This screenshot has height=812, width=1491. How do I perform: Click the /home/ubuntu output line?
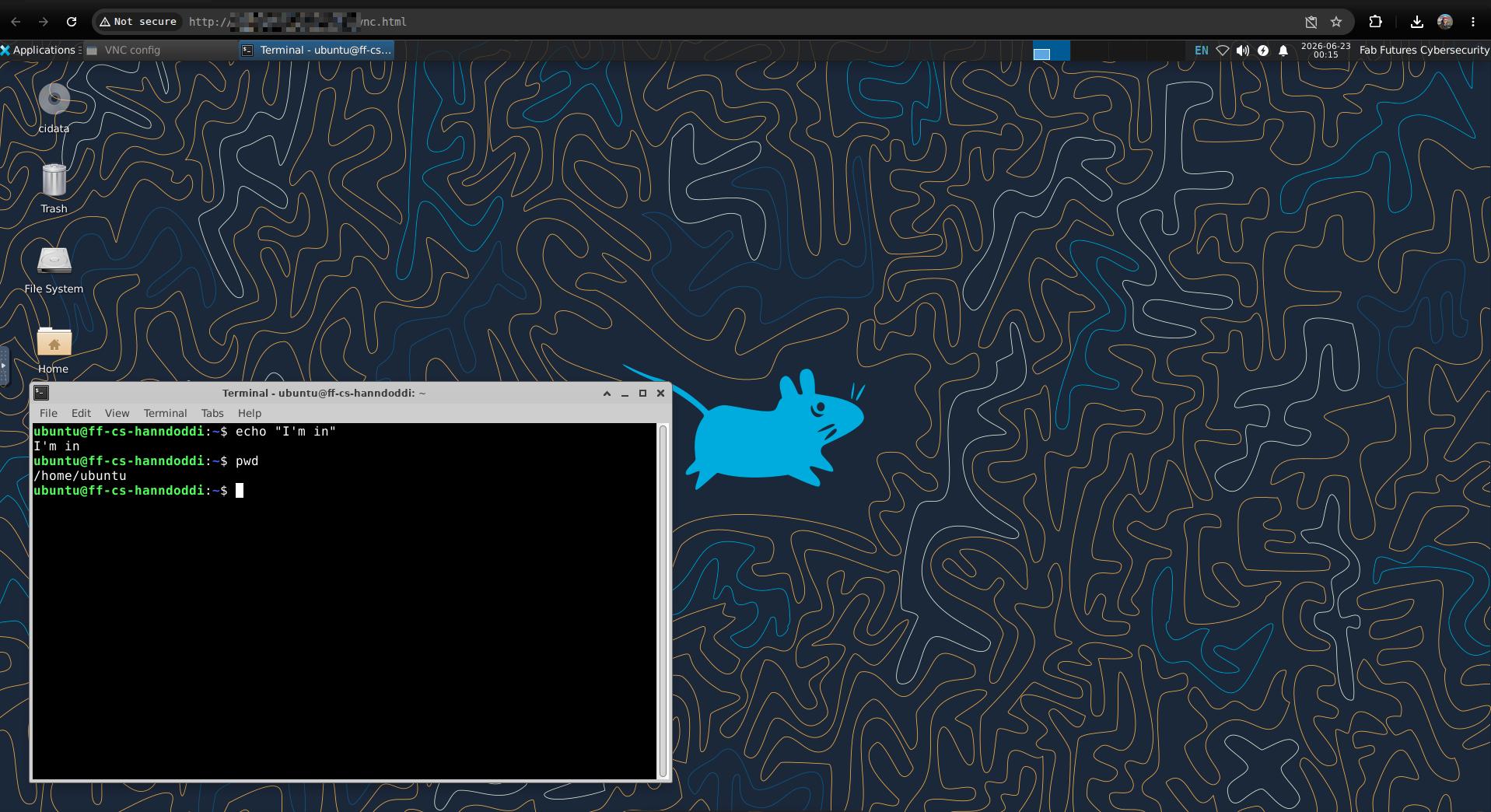[x=80, y=476]
